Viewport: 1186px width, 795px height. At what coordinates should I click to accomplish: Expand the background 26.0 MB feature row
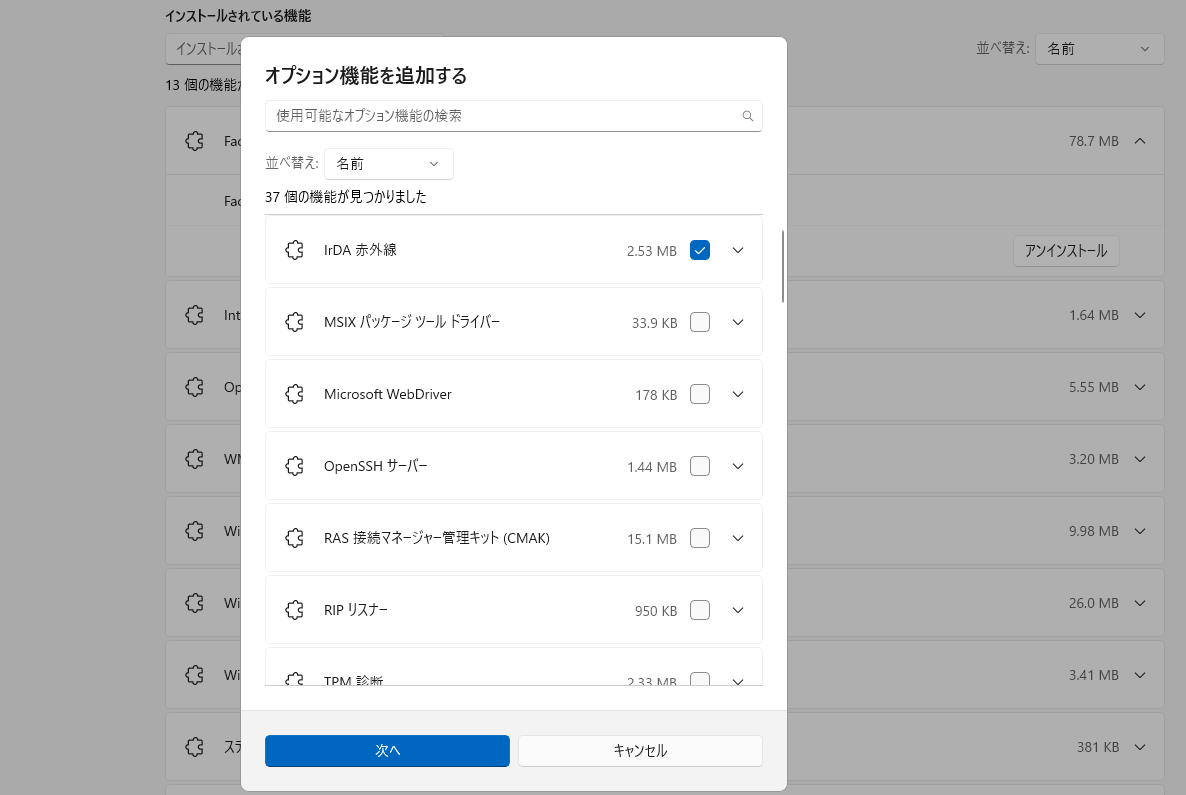1140,603
